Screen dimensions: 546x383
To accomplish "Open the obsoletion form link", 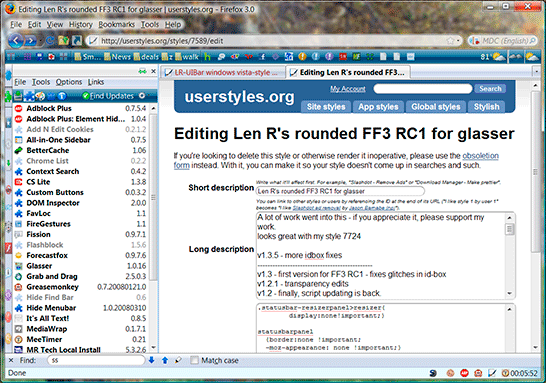I will coord(480,156).
